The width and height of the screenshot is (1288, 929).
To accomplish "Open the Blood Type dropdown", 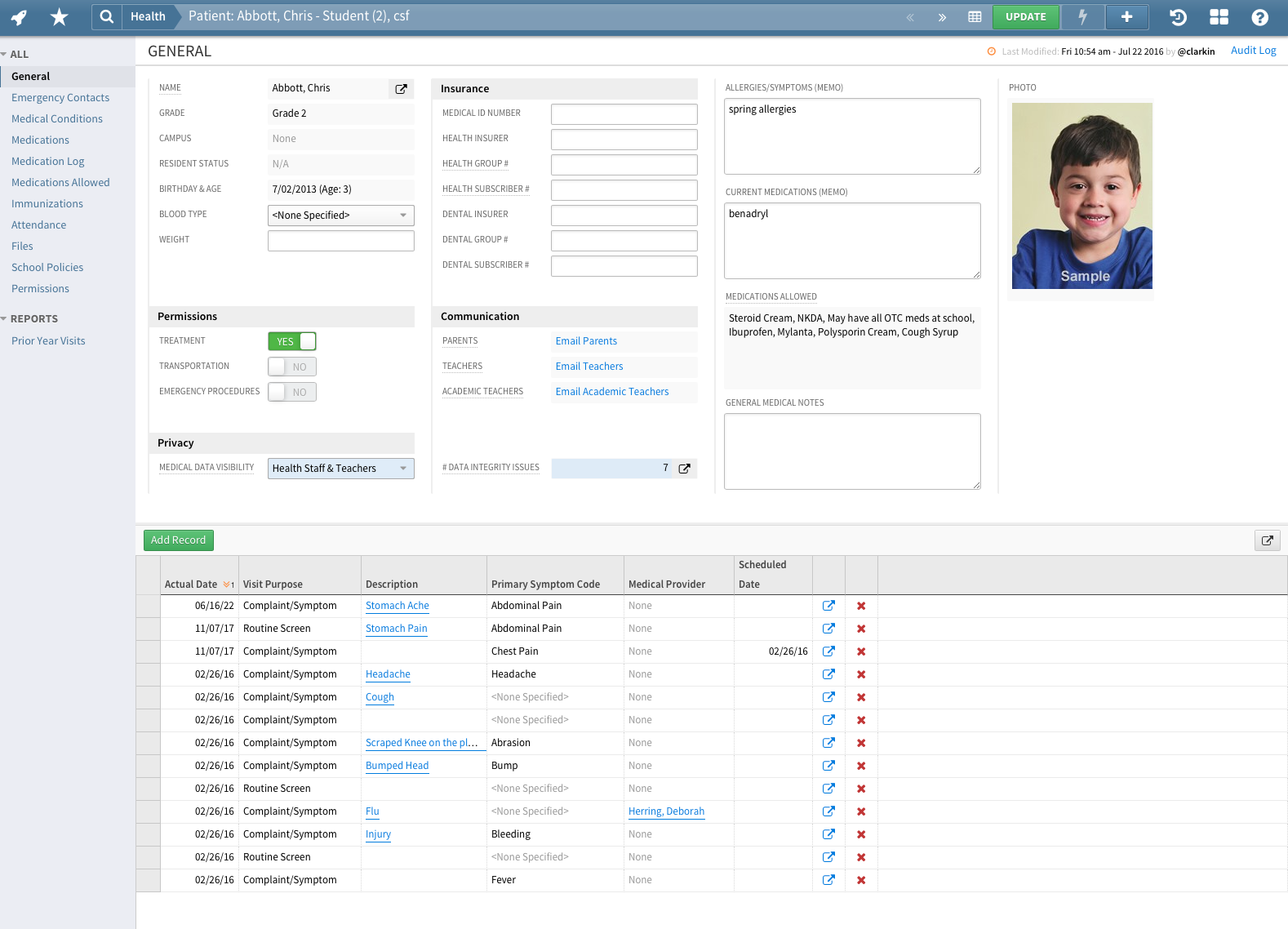I will (x=340, y=216).
